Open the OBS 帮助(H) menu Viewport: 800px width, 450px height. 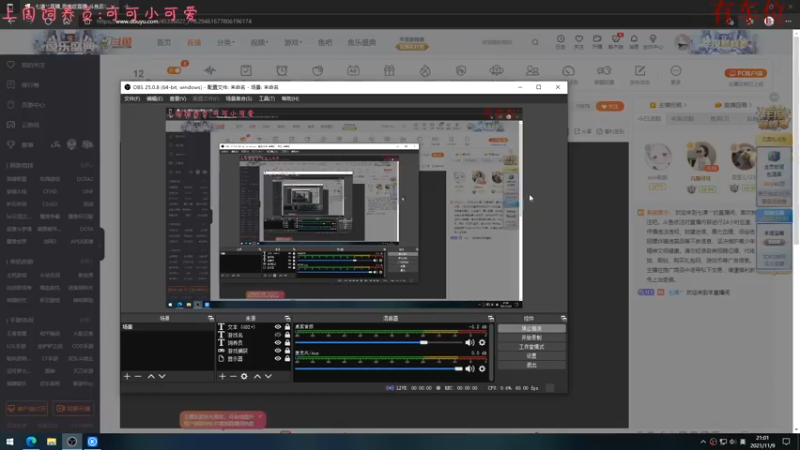[x=290, y=98]
